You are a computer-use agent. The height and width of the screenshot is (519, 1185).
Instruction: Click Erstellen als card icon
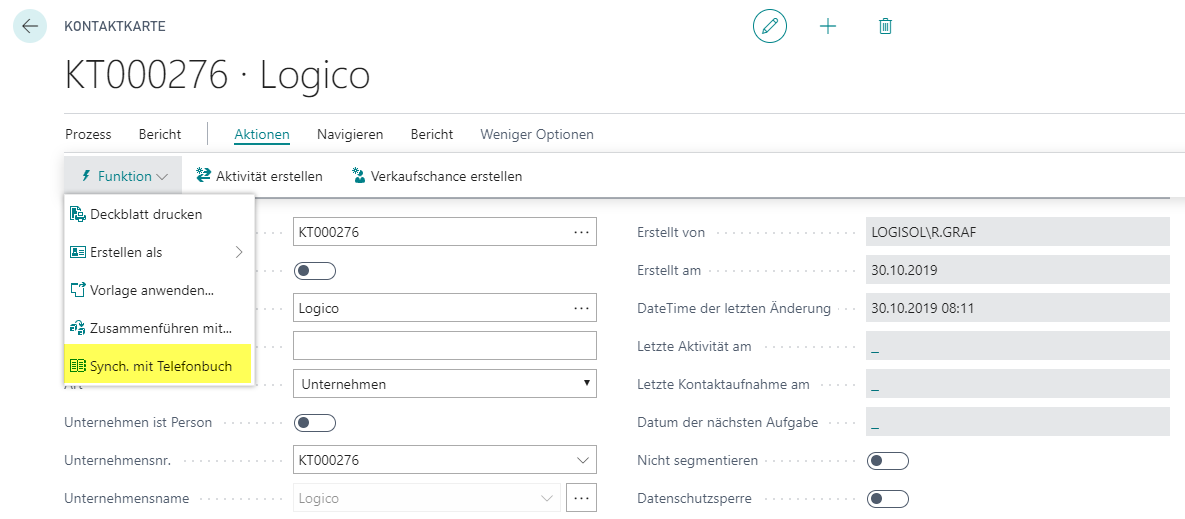[x=78, y=252]
